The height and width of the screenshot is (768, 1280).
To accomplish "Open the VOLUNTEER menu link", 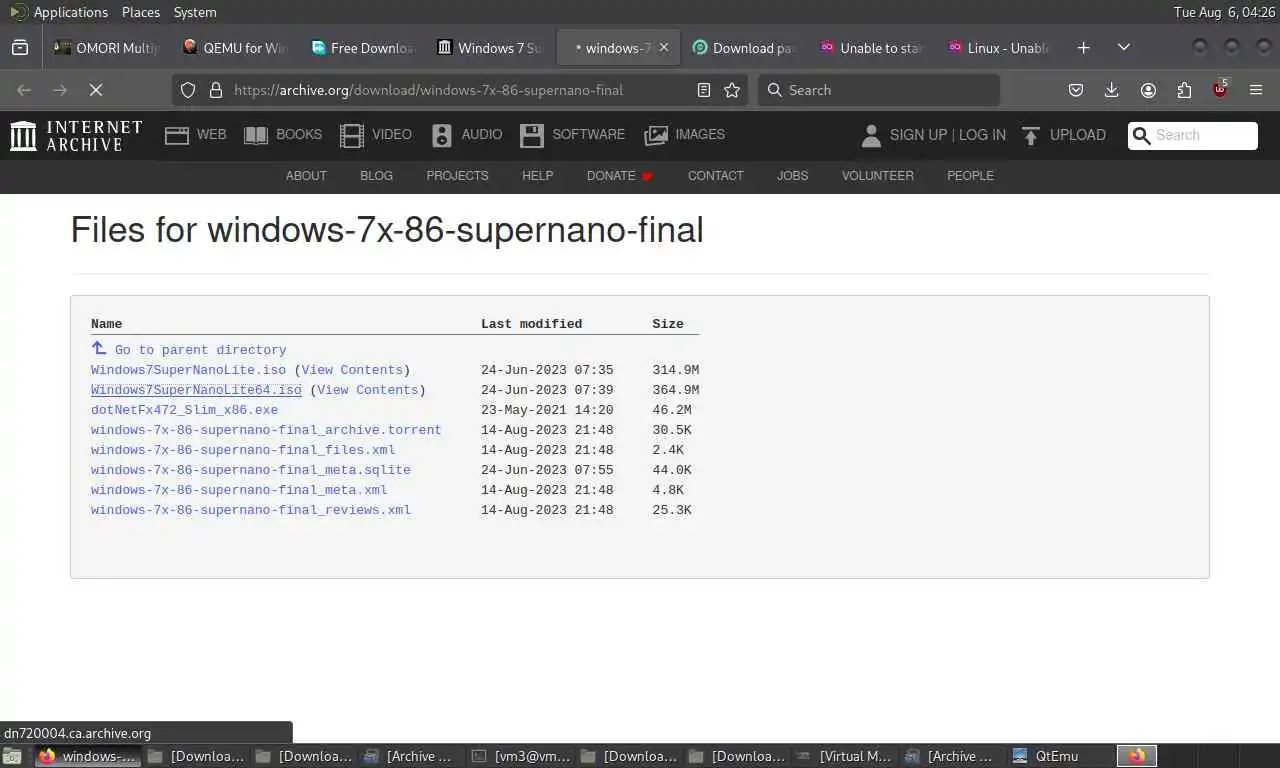I will (877, 176).
